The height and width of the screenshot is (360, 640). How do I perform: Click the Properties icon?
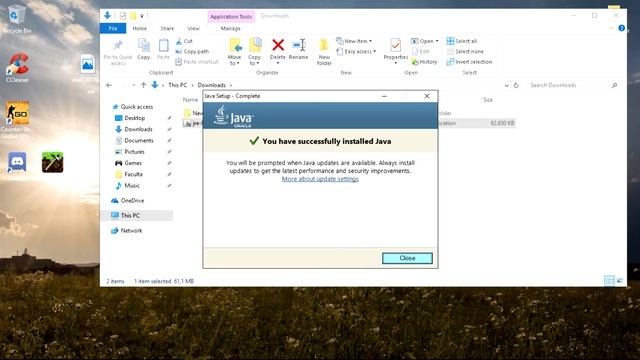pos(396,45)
